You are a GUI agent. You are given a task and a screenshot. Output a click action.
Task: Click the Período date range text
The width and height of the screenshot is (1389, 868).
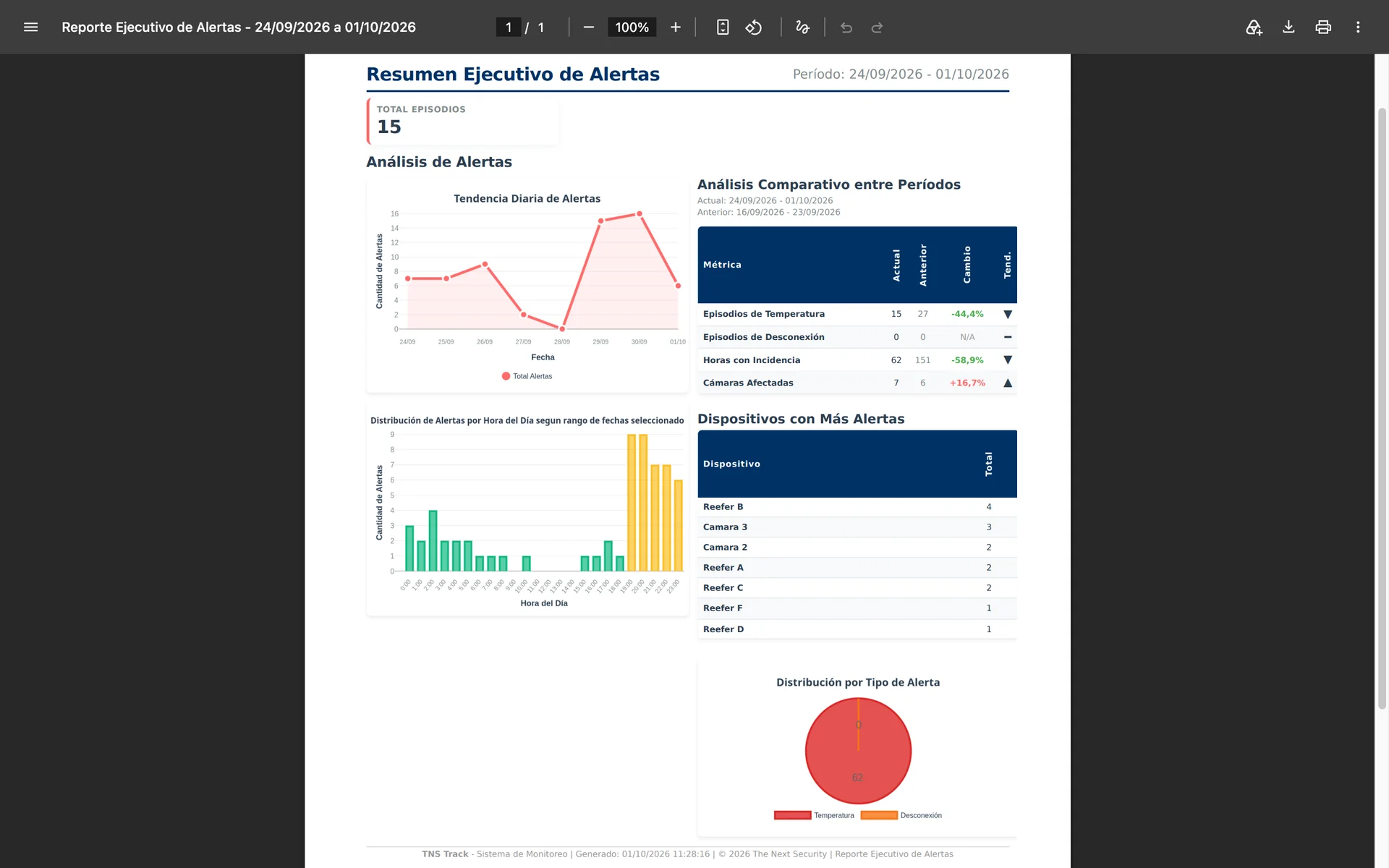coord(901,75)
